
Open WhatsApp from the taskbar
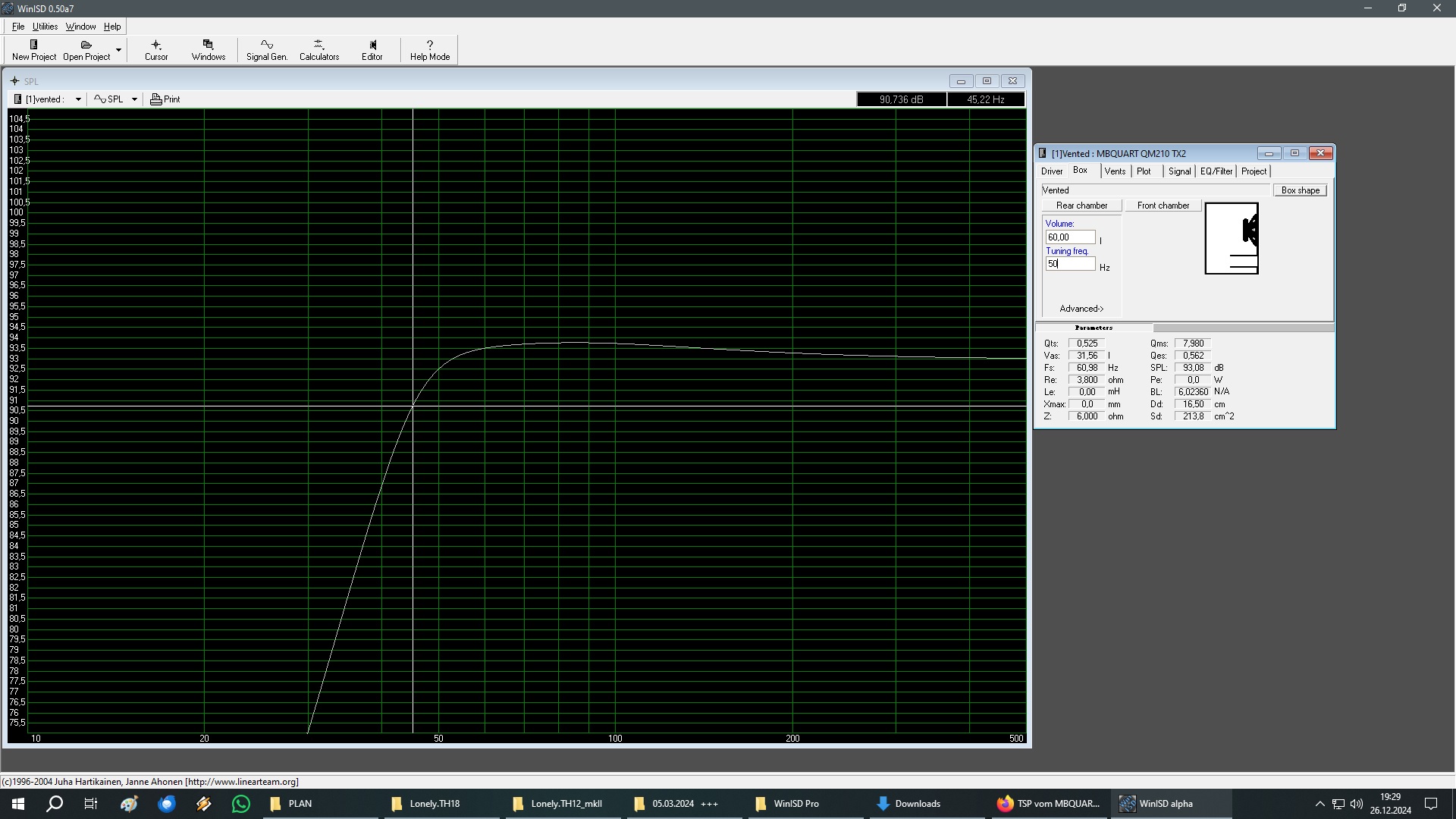[x=241, y=804]
